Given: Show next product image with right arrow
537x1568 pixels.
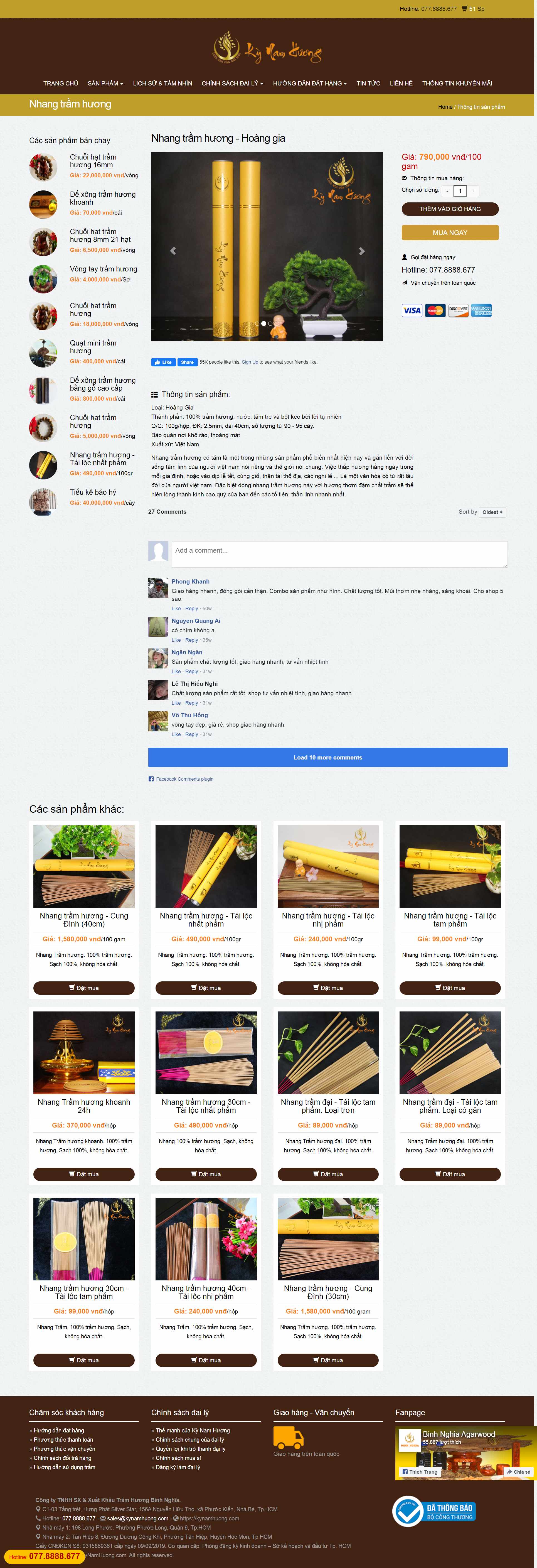Looking at the screenshot, I should tap(362, 251).
